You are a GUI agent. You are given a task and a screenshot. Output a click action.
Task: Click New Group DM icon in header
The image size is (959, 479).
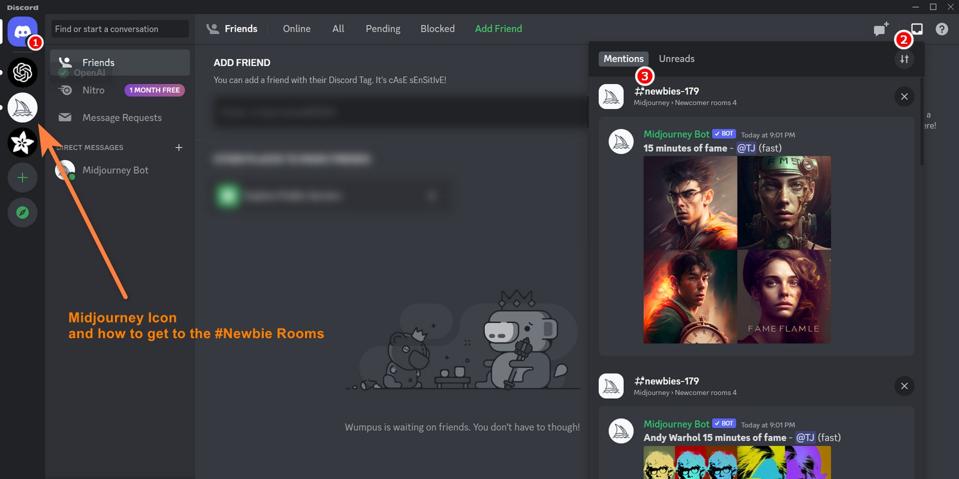click(x=881, y=29)
